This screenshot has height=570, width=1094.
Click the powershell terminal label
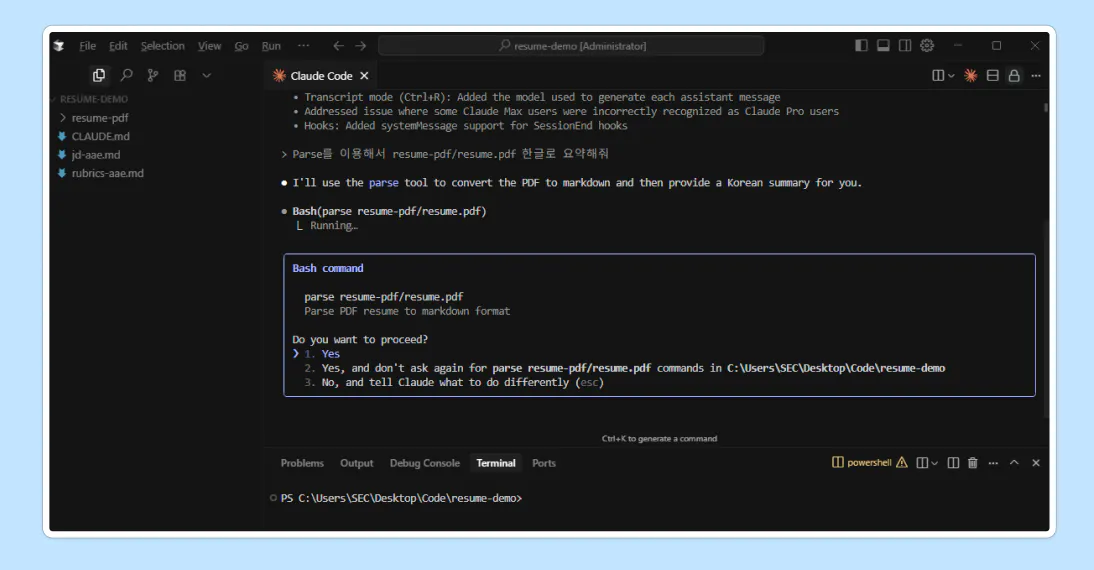pos(869,463)
